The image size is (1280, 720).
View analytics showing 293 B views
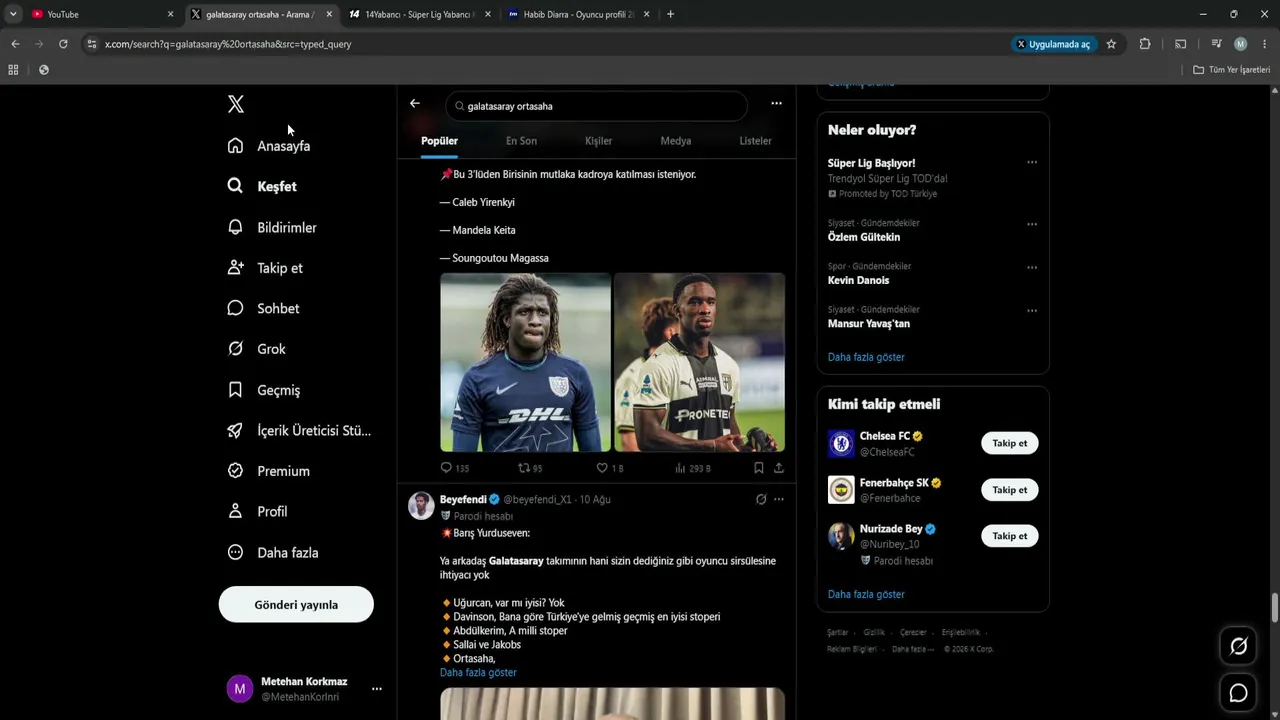(x=692, y=468)
